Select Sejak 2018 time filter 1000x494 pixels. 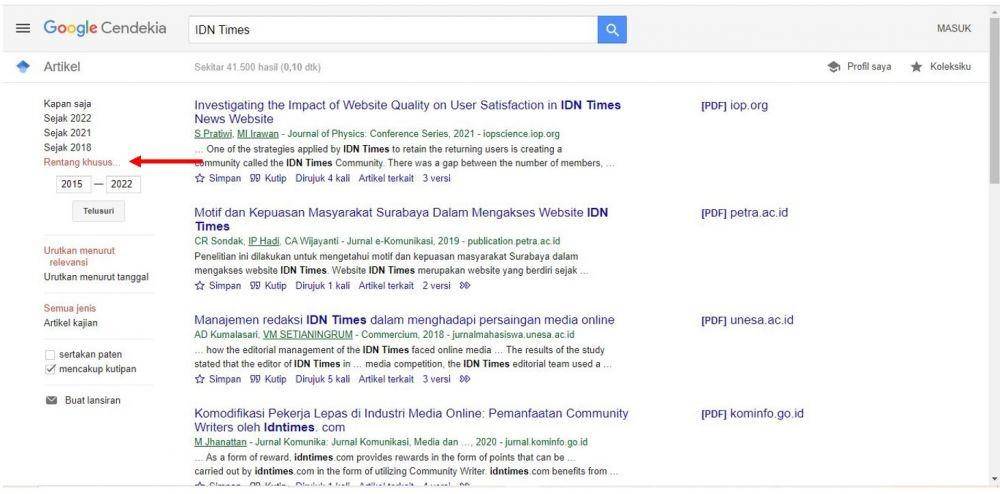68,147
